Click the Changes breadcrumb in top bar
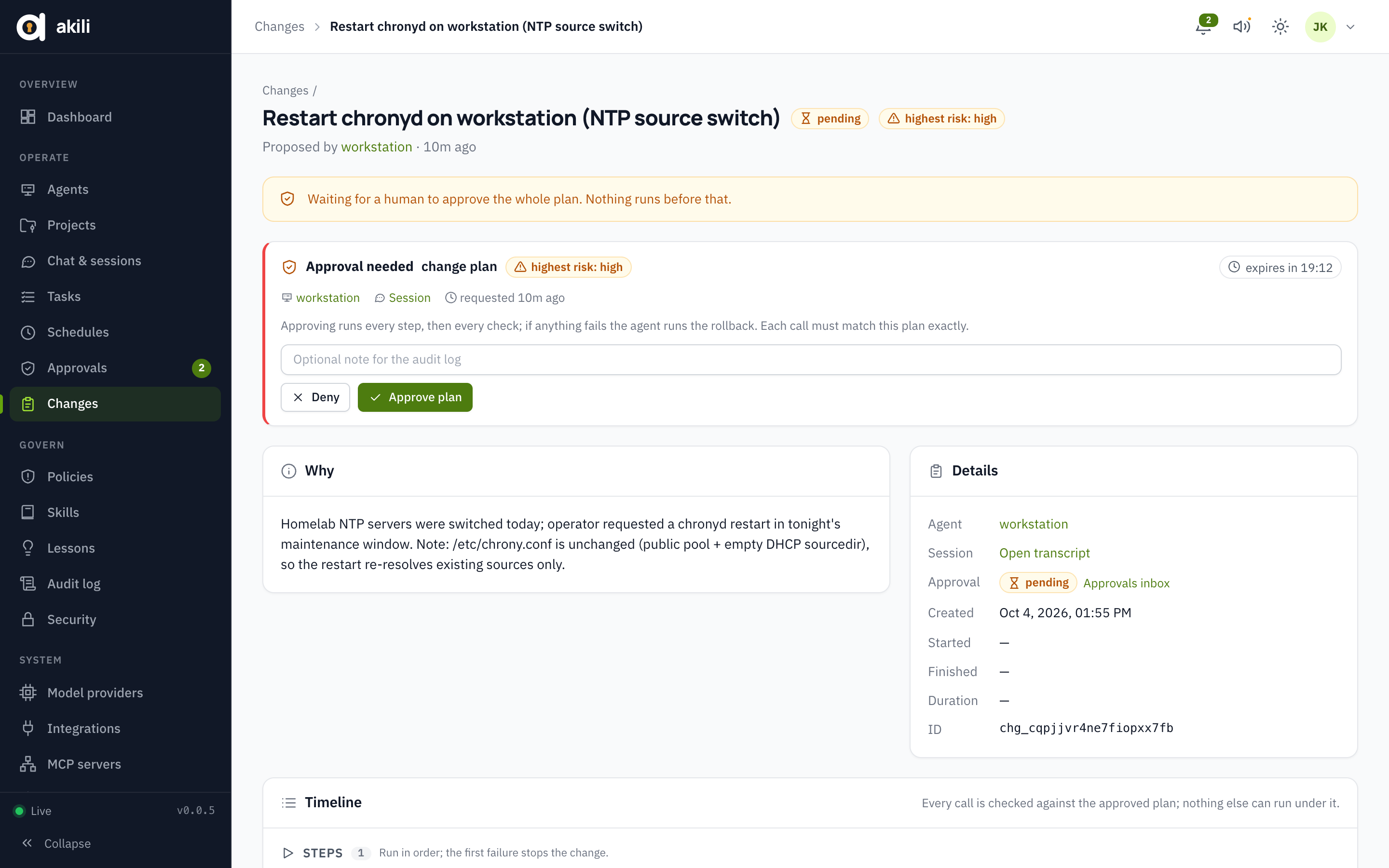This screenshot has height=868, width=1389. 280,27
